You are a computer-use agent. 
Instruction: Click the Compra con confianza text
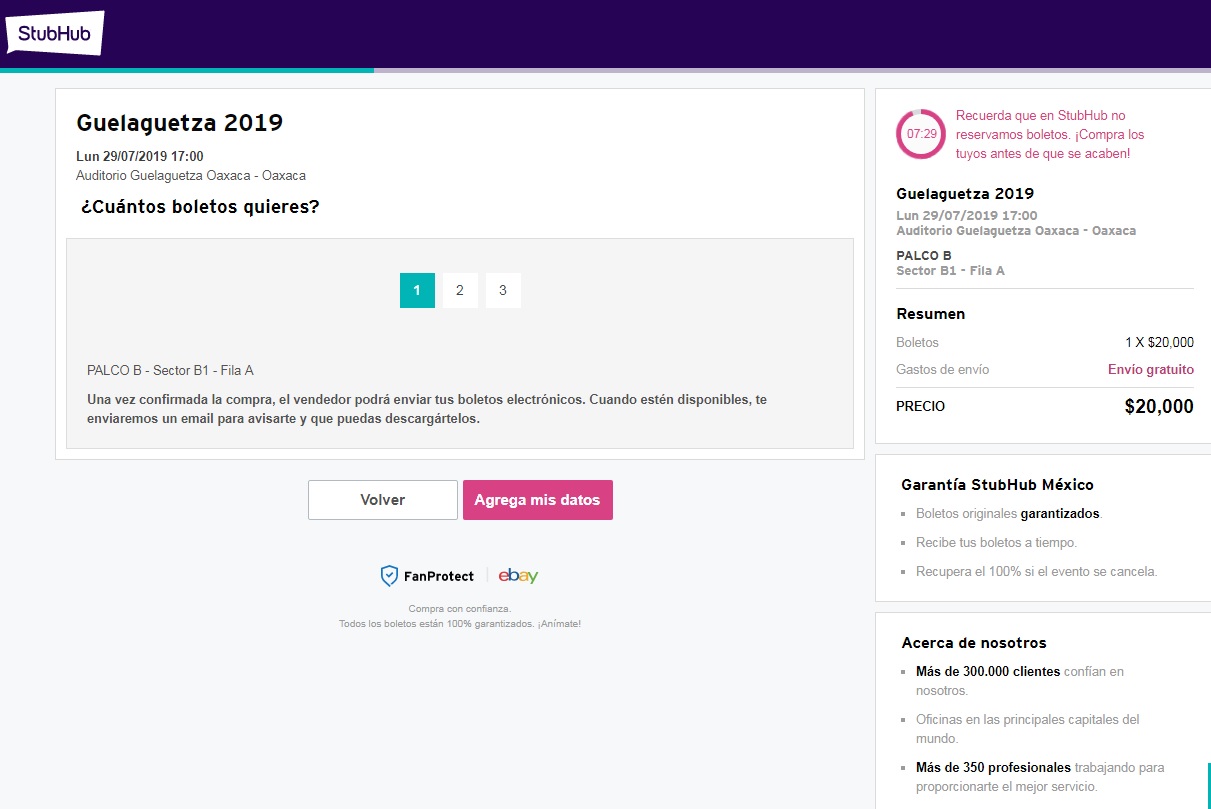click(x=460, y=609)
